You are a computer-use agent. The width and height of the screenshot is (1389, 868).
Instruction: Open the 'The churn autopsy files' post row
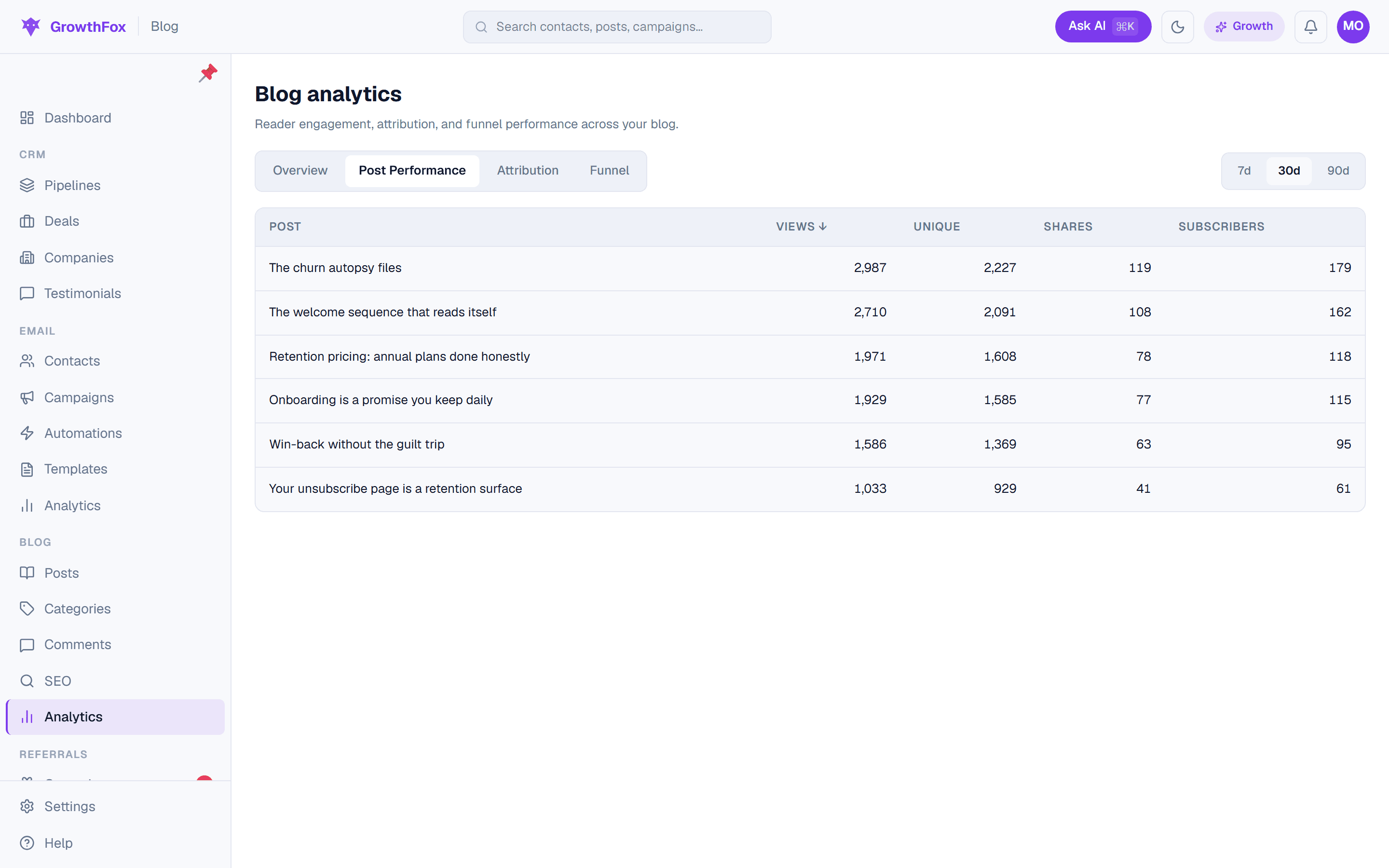click(x=810, y=268)
